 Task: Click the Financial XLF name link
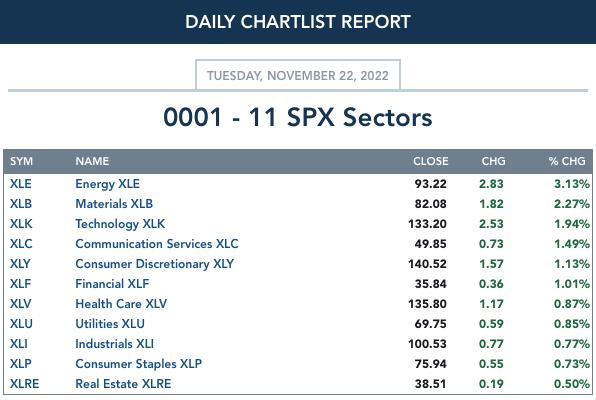point(112,284)
